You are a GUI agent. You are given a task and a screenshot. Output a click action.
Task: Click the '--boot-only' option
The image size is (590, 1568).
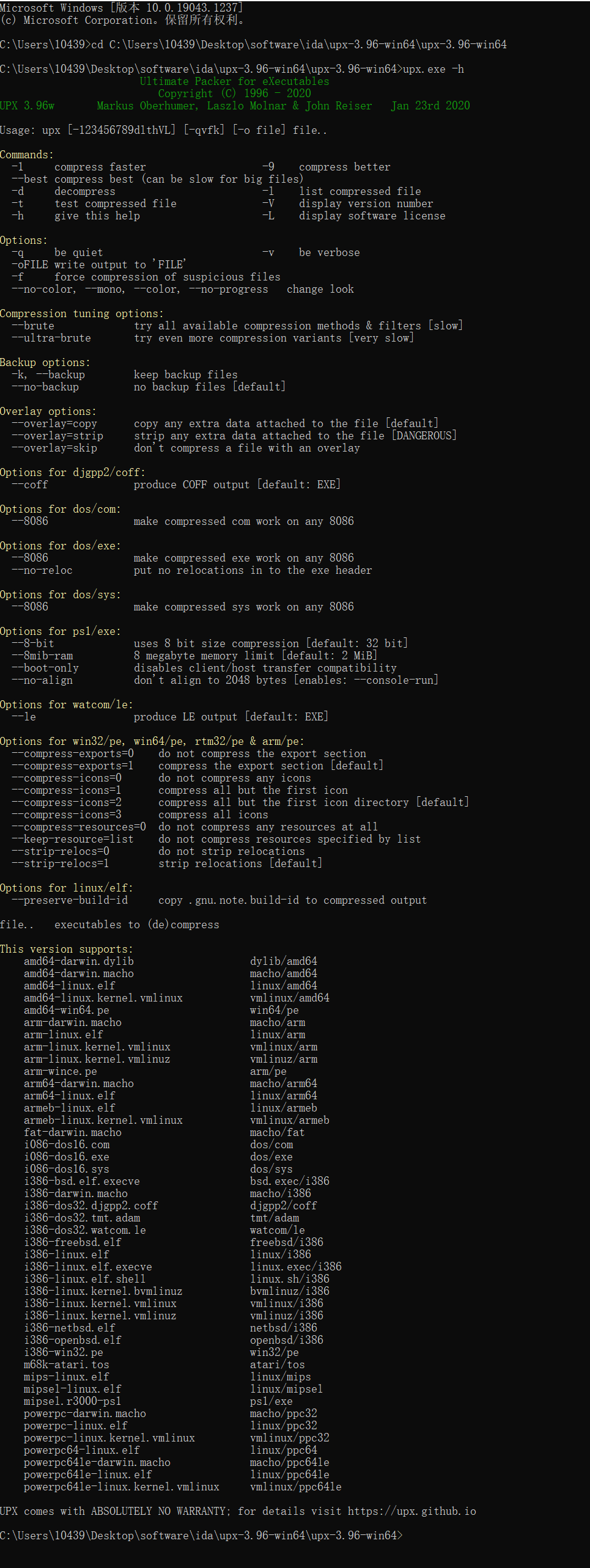(x=45, y=668)
